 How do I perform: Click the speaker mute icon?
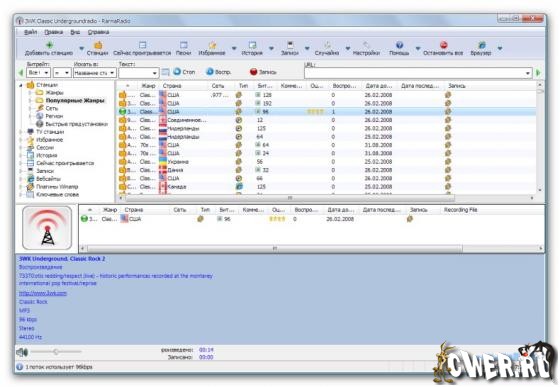coord(22,352)
